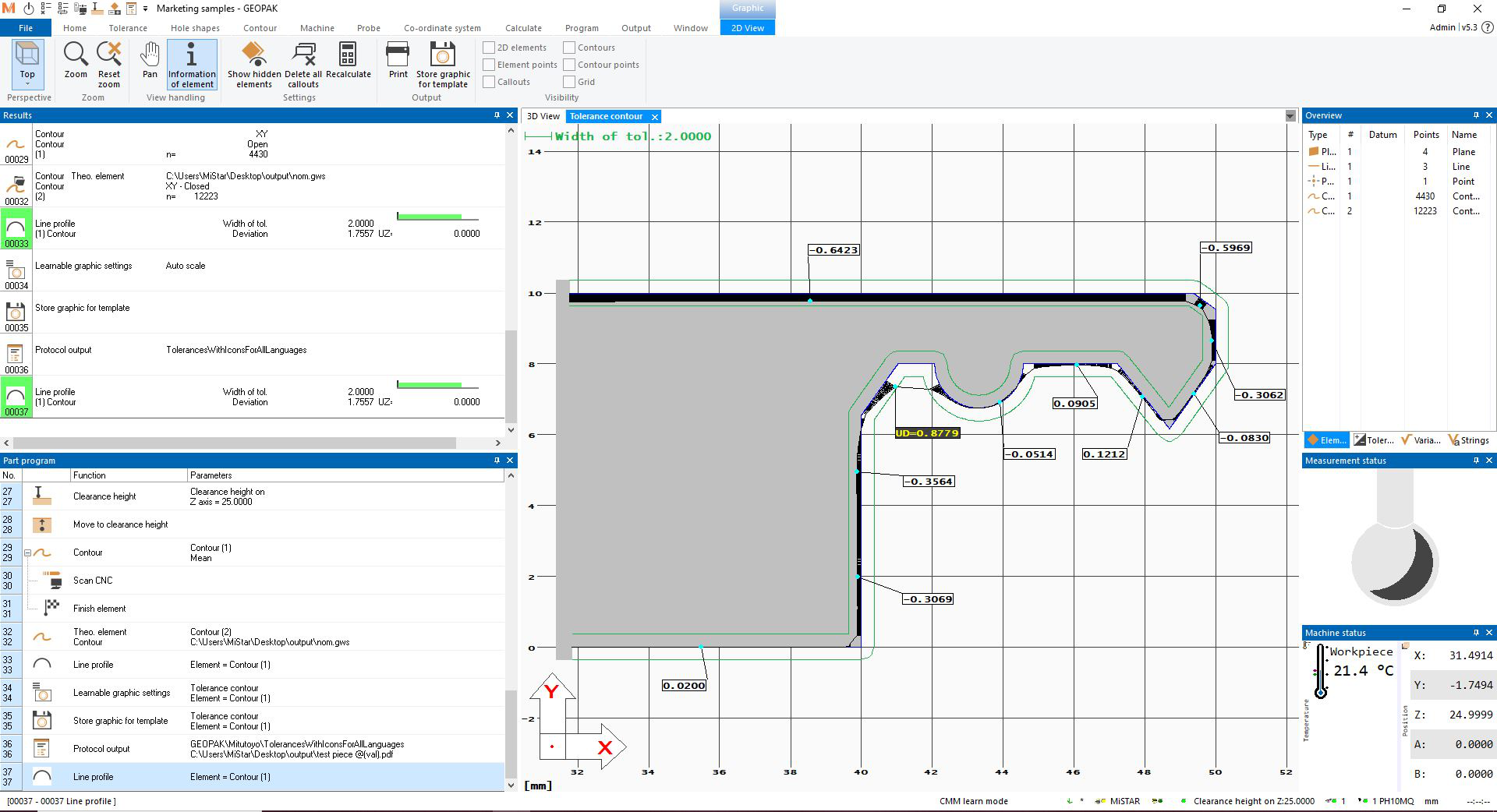Open the graphic view tab list dropdown
Viewport: 1497px width, 812px height.
1290,116
